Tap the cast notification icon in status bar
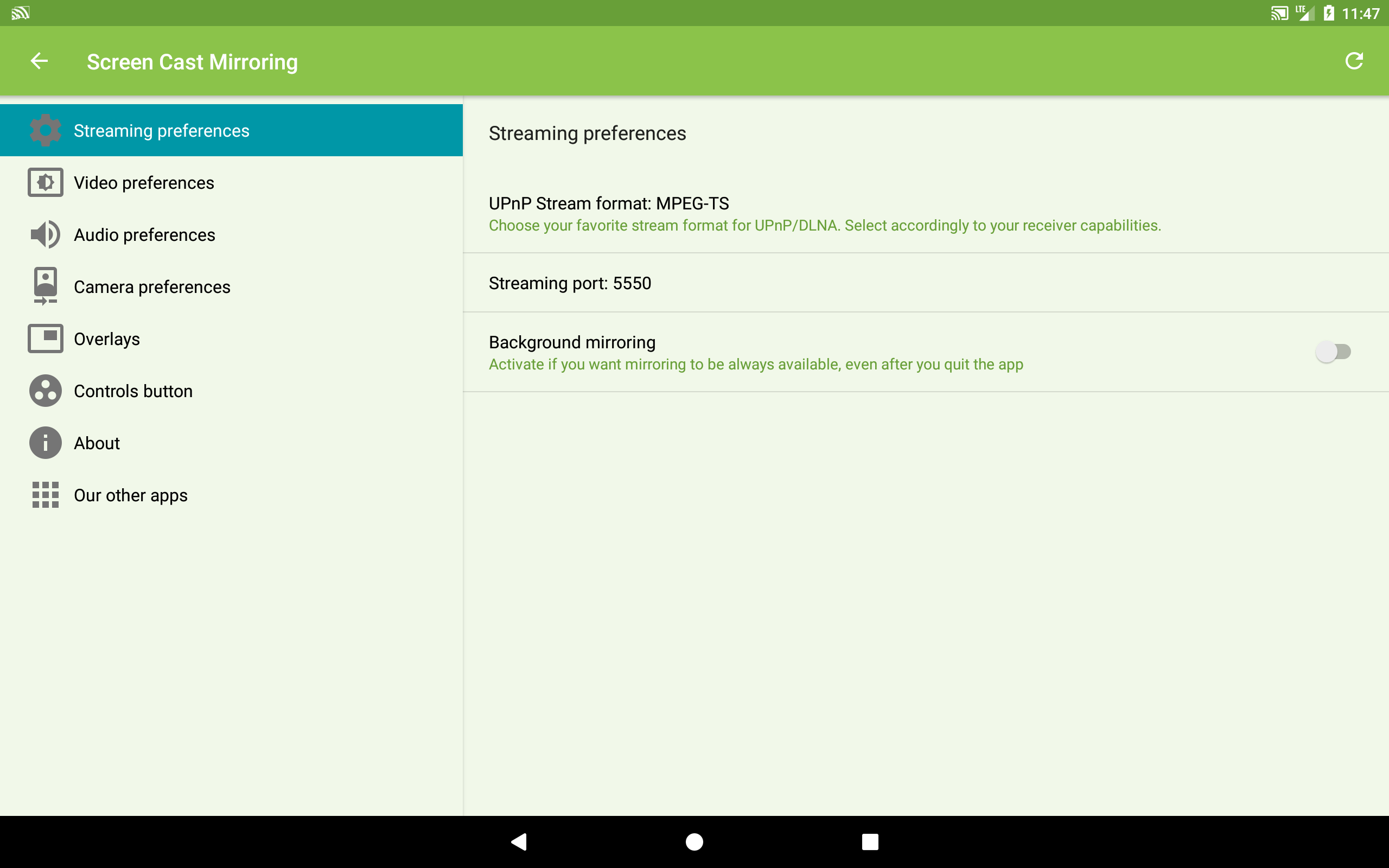1389x868 pixels. click(20, 12)
